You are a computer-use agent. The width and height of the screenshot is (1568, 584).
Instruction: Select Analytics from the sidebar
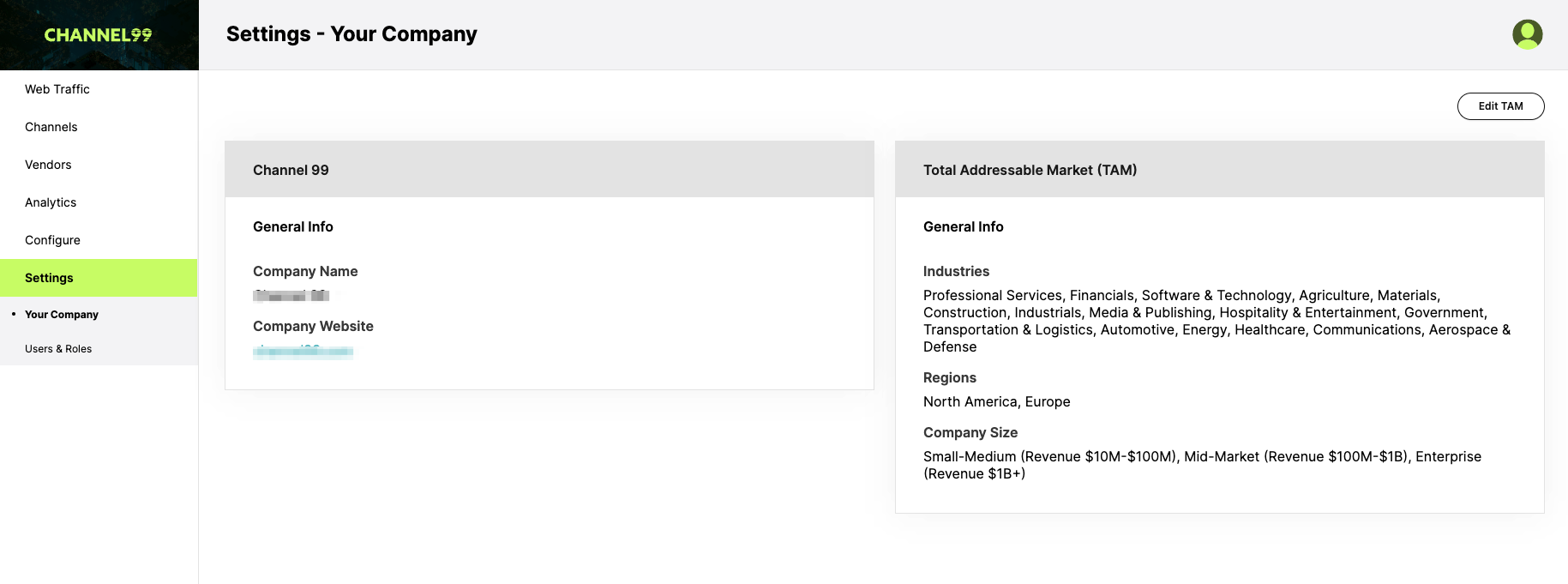[99, 202]
